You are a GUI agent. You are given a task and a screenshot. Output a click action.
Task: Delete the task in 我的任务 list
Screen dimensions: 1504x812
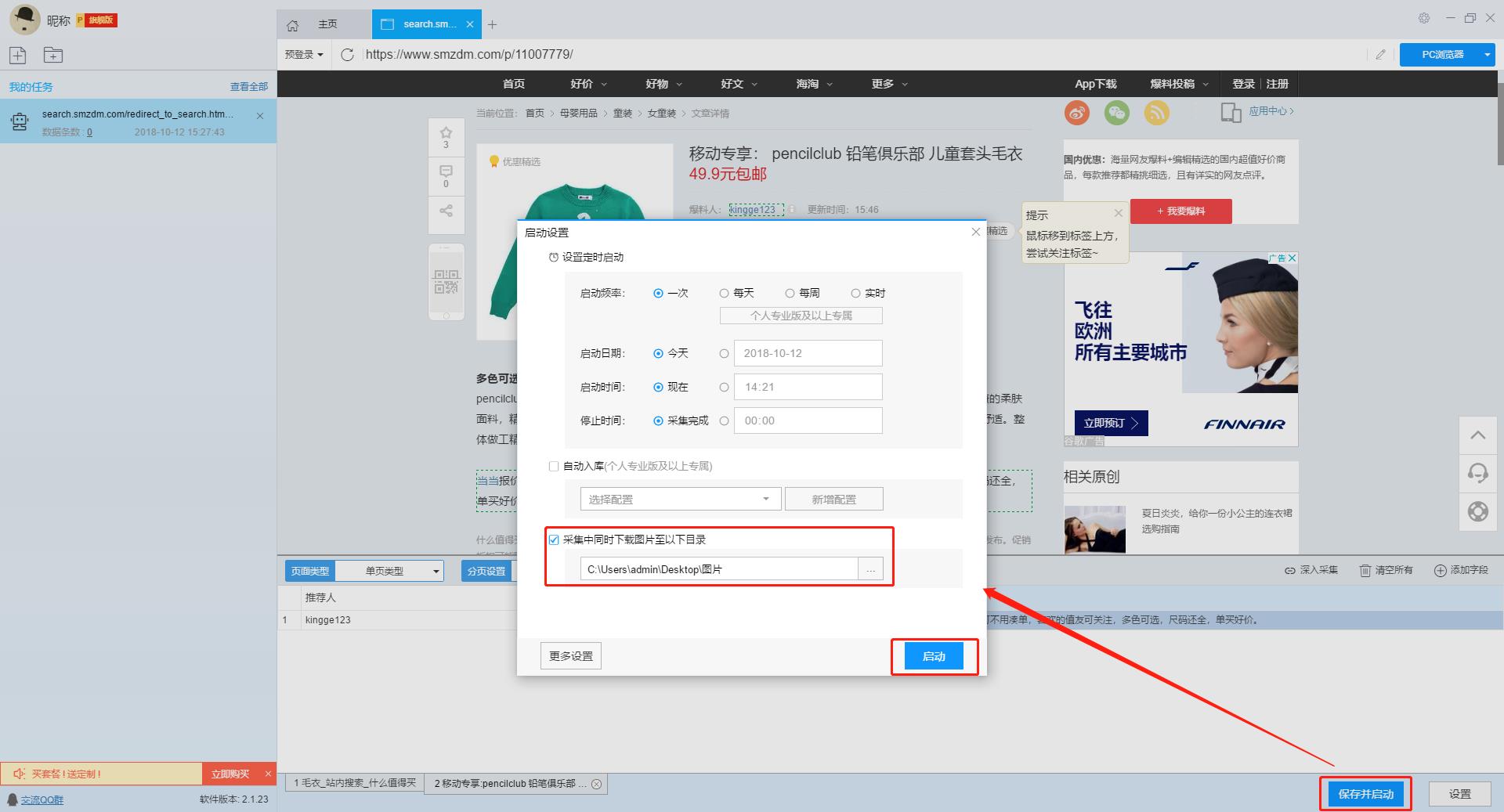tap(260, 116)
